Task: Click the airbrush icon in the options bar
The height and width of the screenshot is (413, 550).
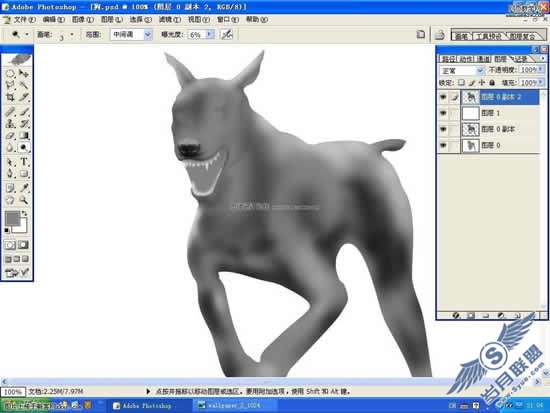Action: coord(227,34)
